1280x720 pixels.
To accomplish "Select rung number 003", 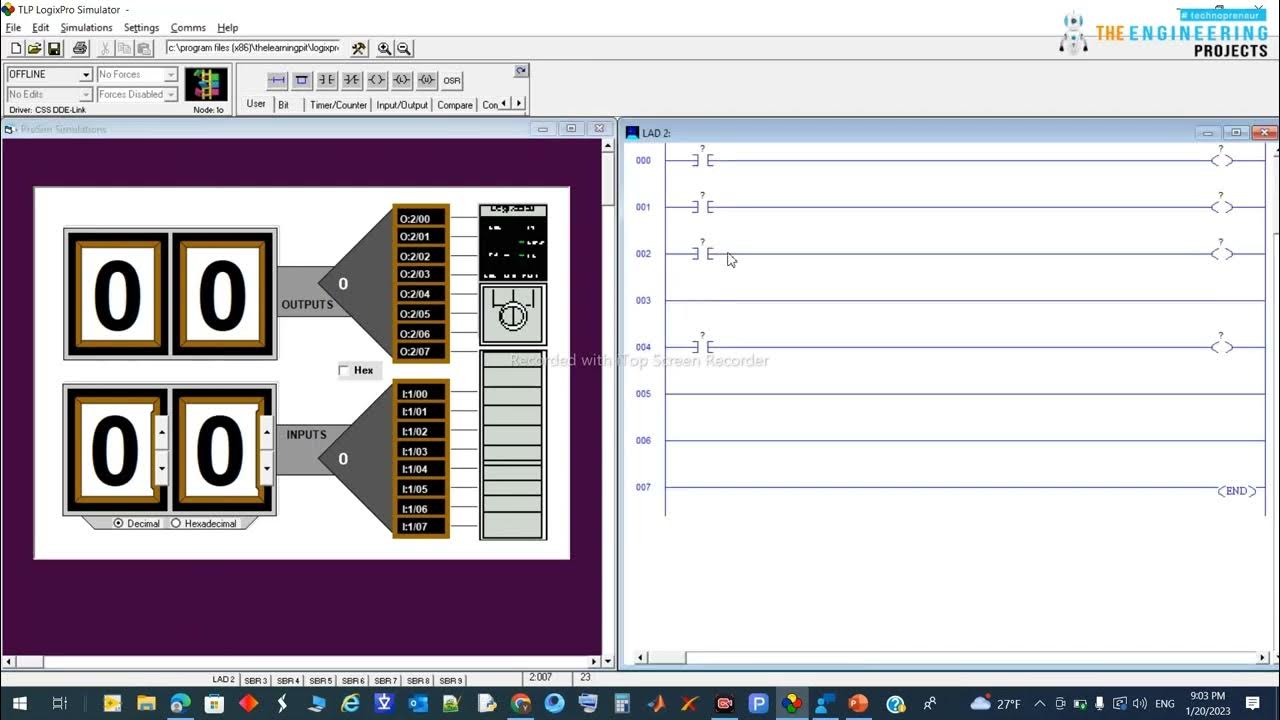I will point(643,300).
